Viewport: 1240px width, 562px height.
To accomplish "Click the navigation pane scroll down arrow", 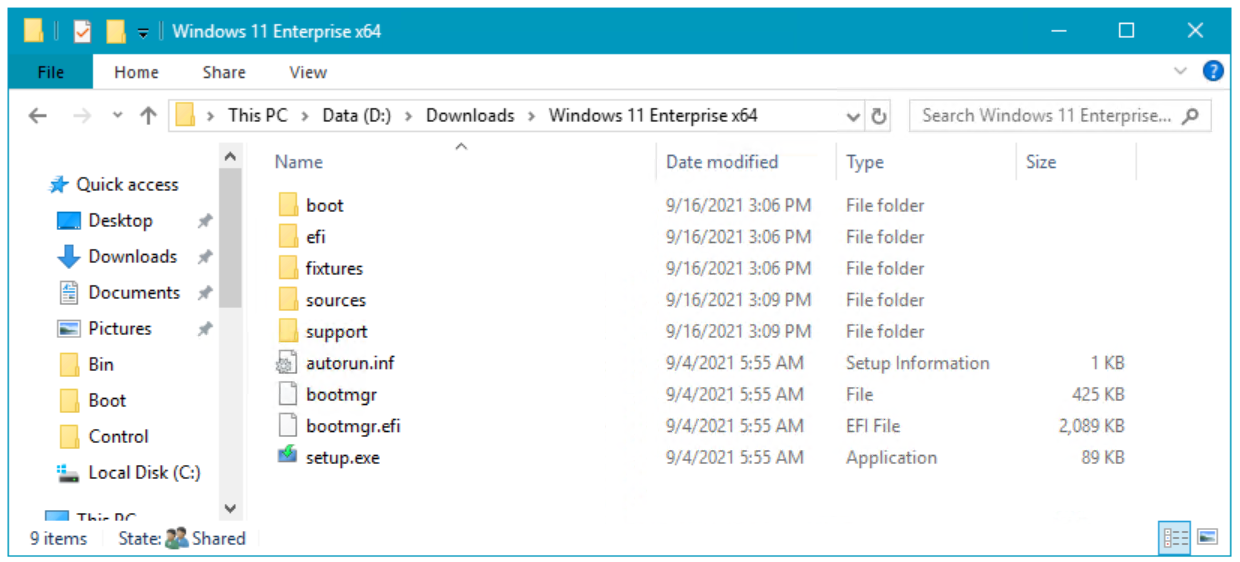I will coord(230,508).
